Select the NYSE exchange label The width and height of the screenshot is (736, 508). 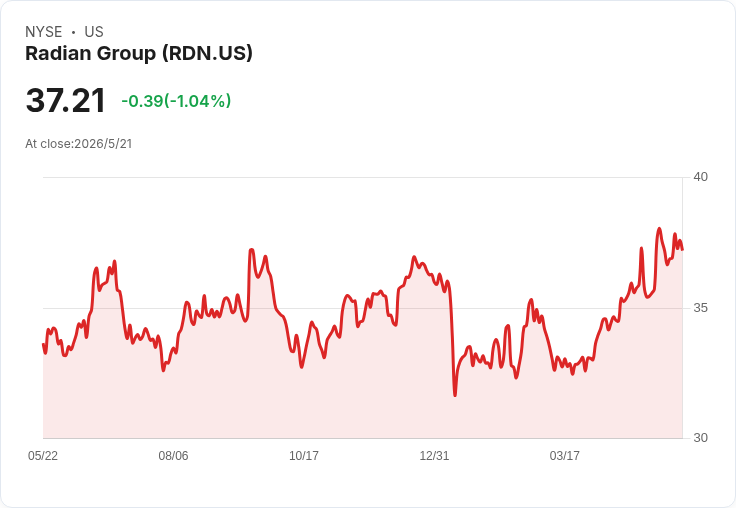coord(44,32)
